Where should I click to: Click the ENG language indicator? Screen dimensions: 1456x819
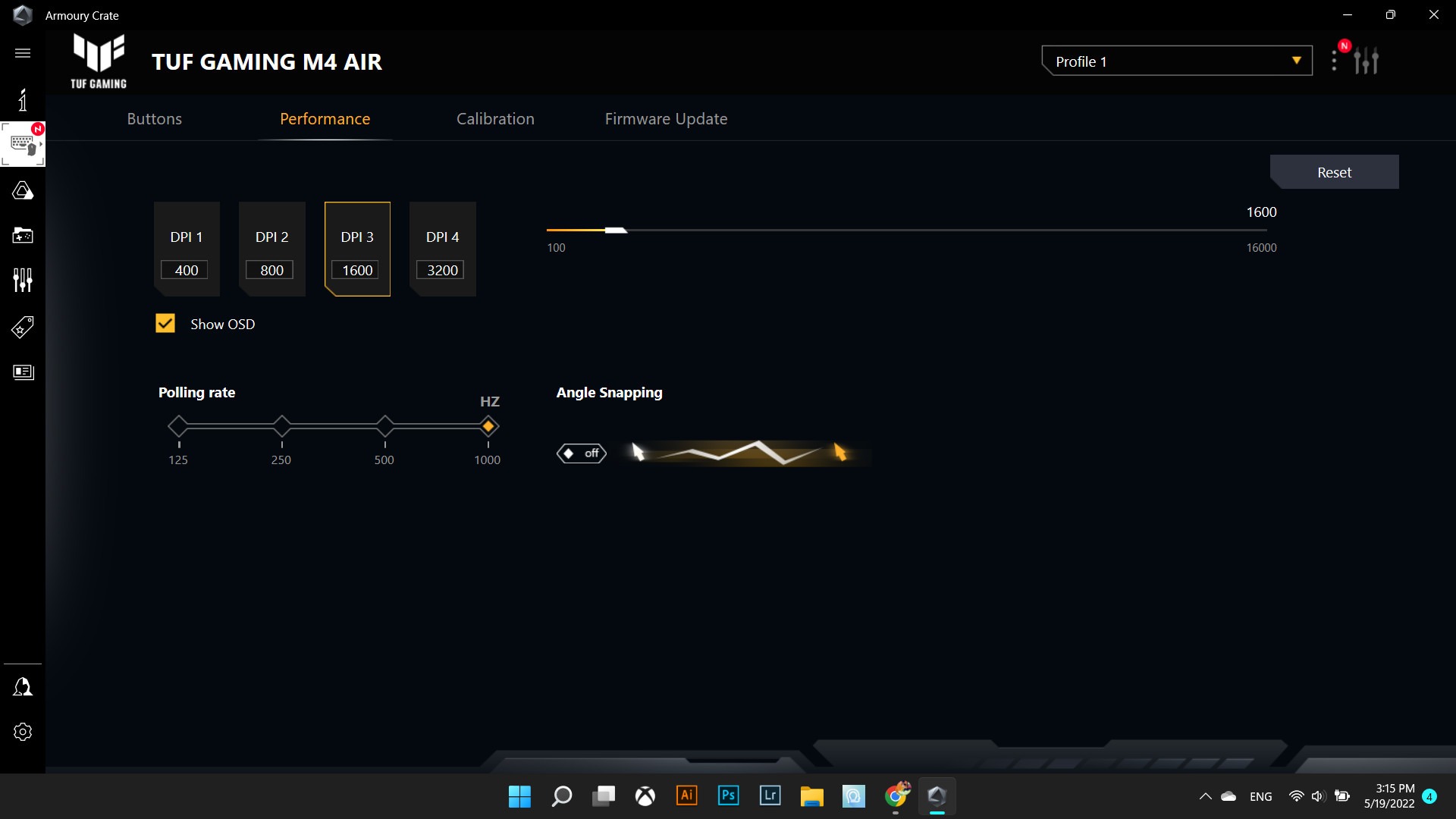1261,796
